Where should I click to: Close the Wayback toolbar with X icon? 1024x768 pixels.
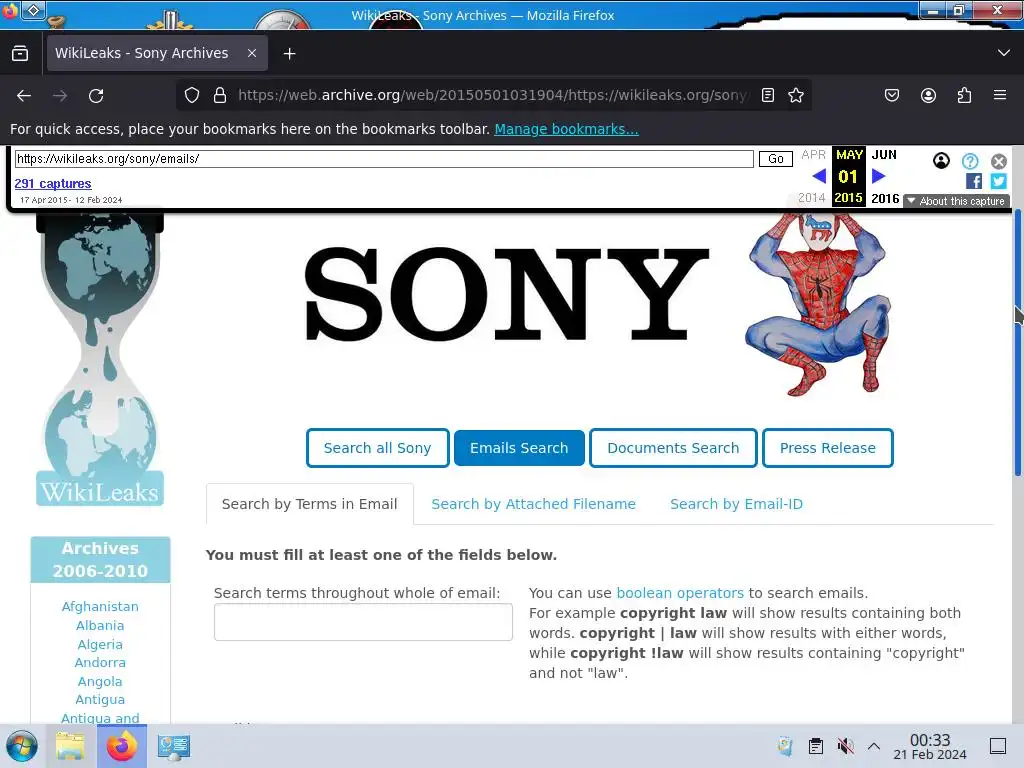click(999, 161)
